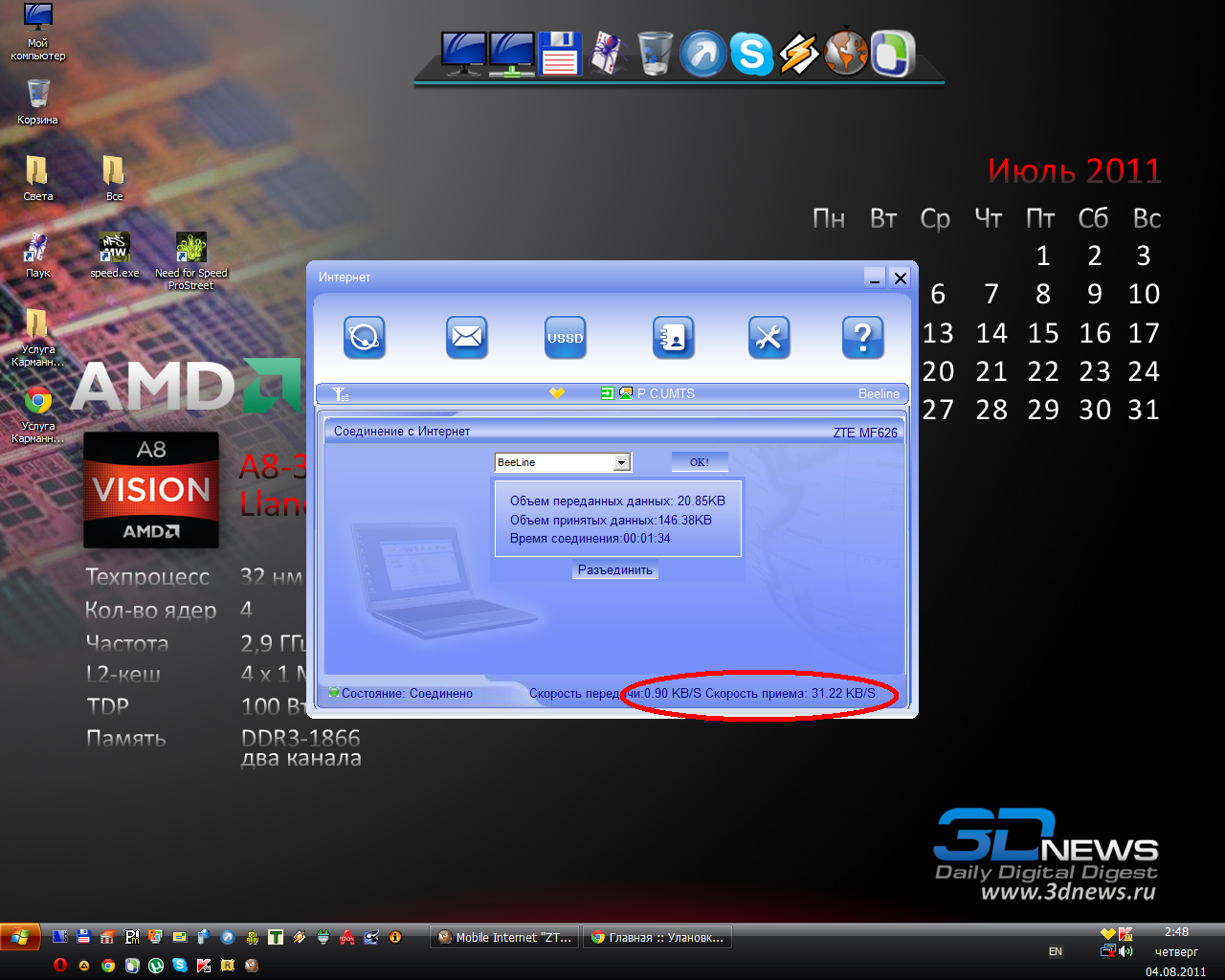
Task: Click the monitor icon at the left end of the top dock
Action: point(463,54)
